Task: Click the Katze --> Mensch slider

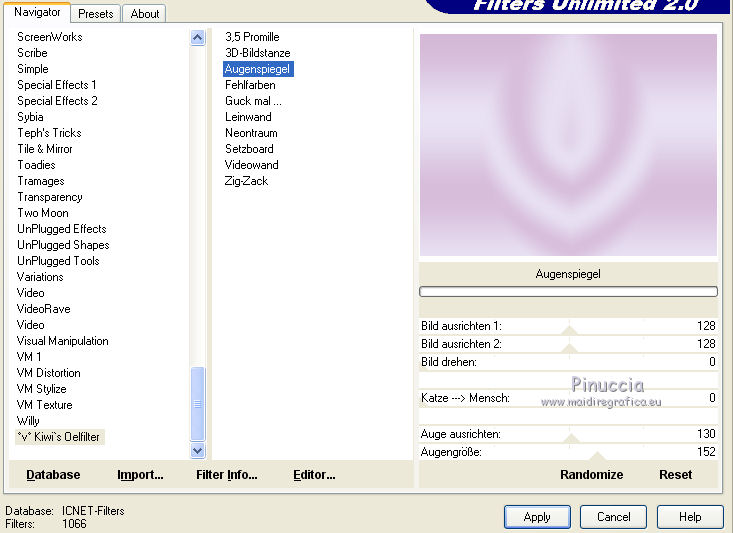Action: point(568,398)
